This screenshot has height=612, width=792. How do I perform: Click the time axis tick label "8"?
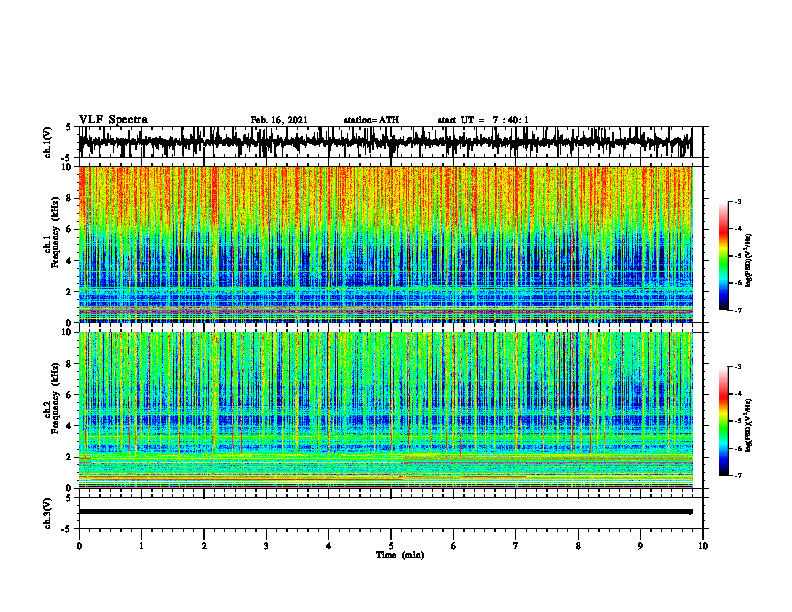[578, 546]
